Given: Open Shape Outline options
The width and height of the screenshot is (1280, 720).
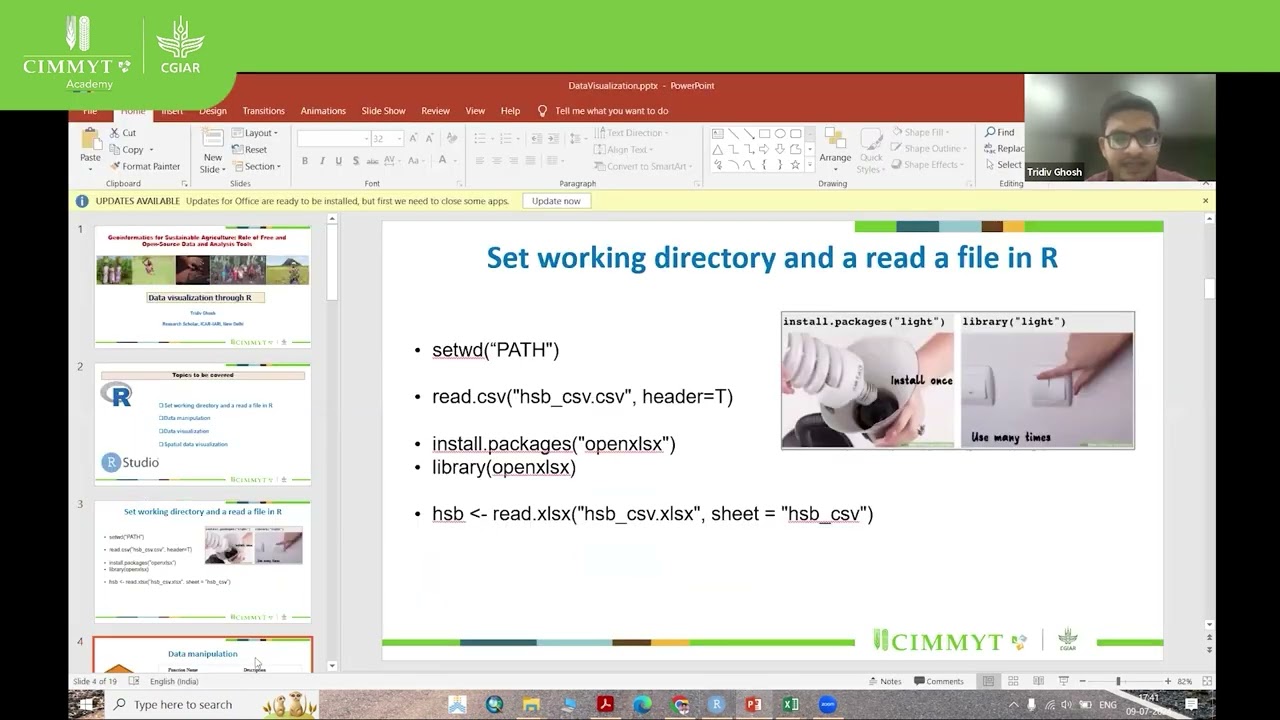Looking at the screenshot, I should pyautogui.click(x=927, y=148).
